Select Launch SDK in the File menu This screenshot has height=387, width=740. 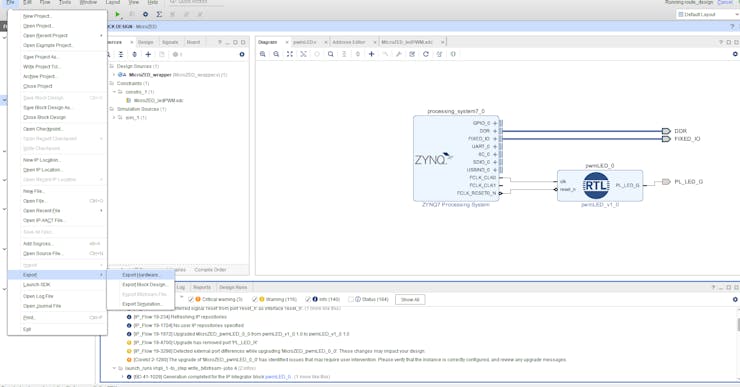pos(57,285)
